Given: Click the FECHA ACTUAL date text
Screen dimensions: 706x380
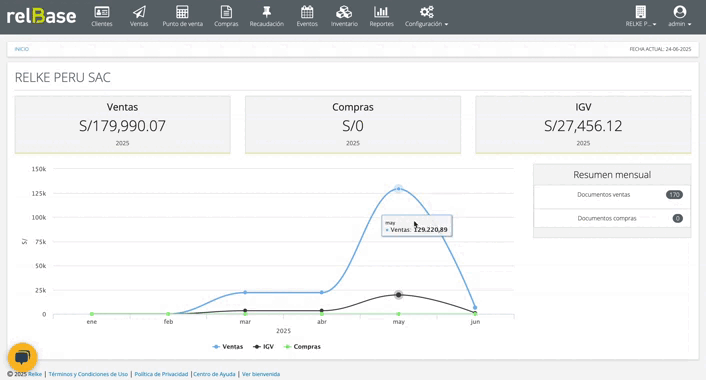Looking at the screenshot, I should (660, 49).
